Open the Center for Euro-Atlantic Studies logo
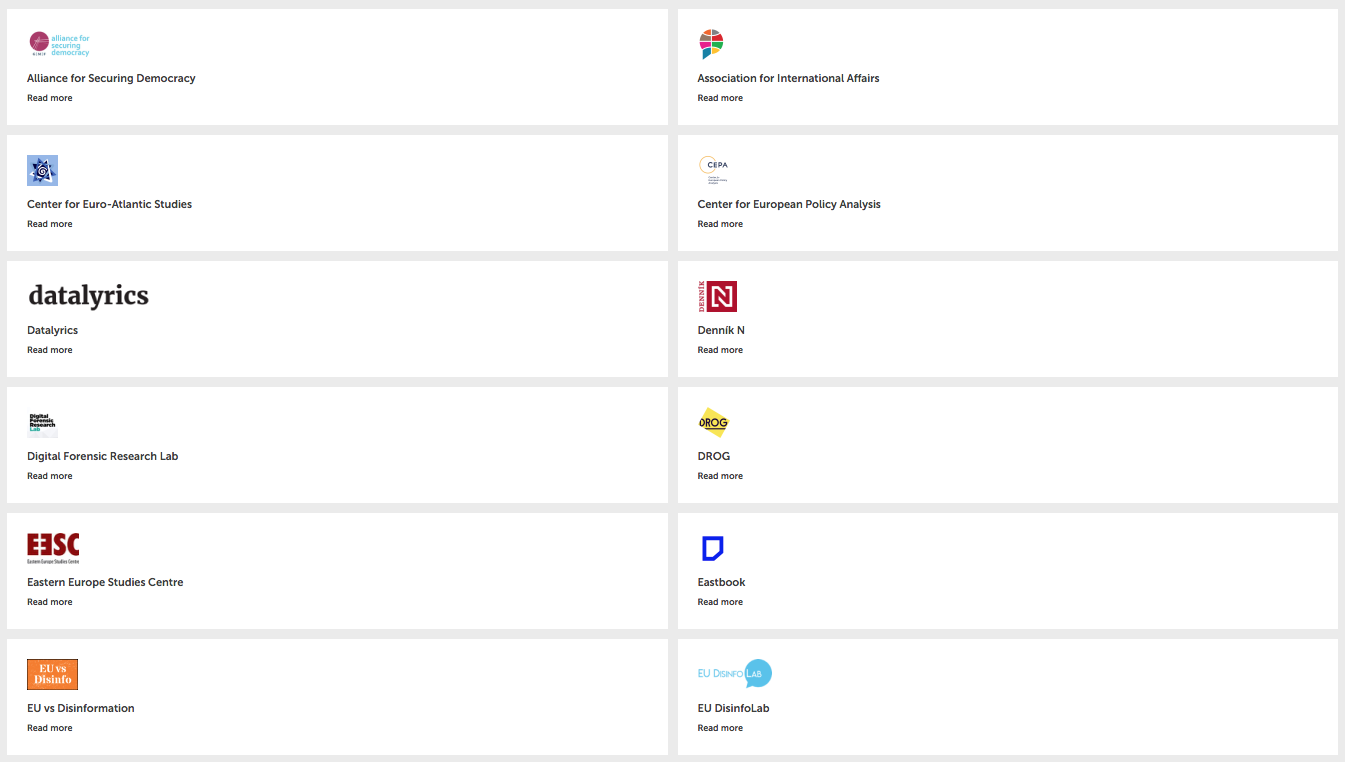1345x762 pixels. (42, 170)
